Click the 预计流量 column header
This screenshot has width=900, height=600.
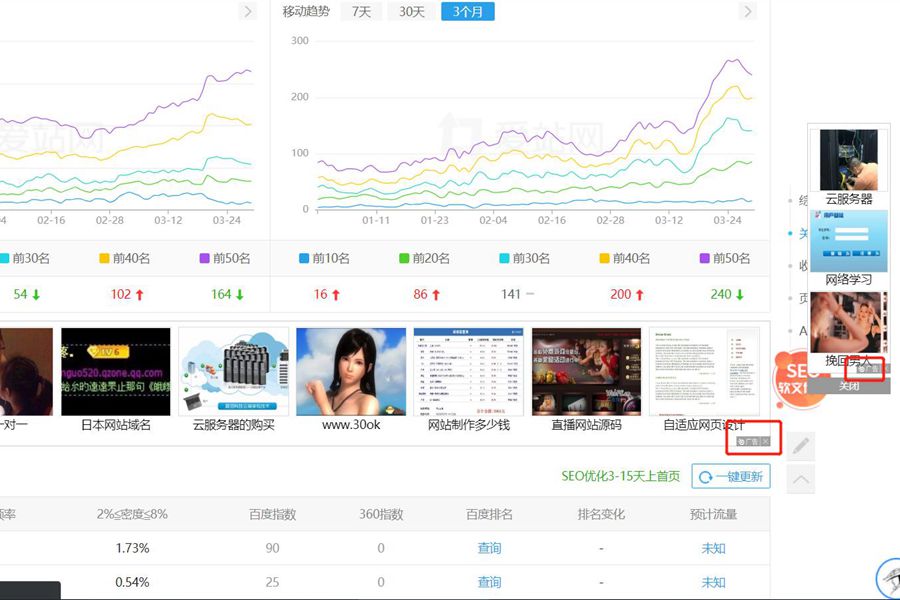(713, 514)
